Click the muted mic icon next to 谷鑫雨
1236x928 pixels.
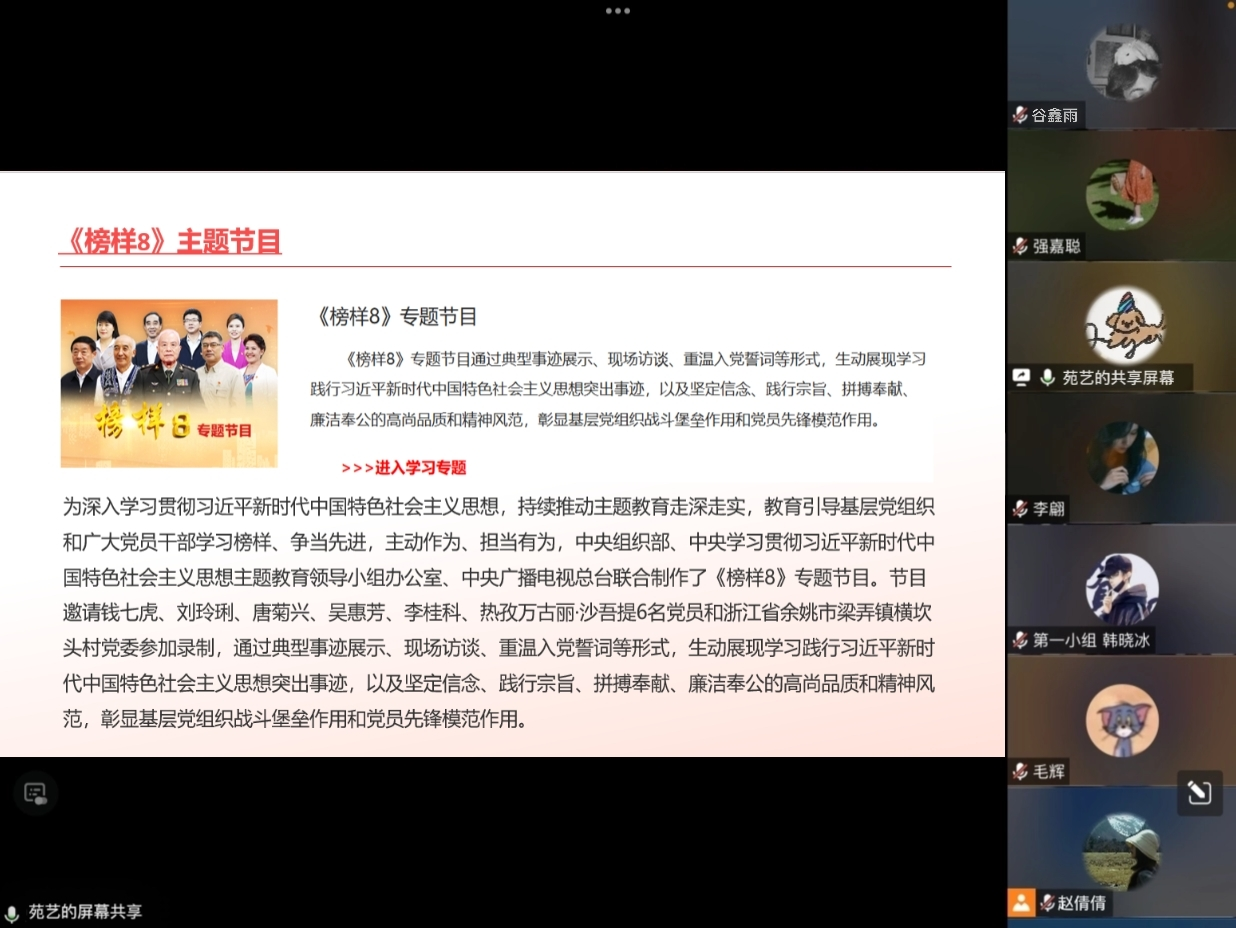[1020, 115]
